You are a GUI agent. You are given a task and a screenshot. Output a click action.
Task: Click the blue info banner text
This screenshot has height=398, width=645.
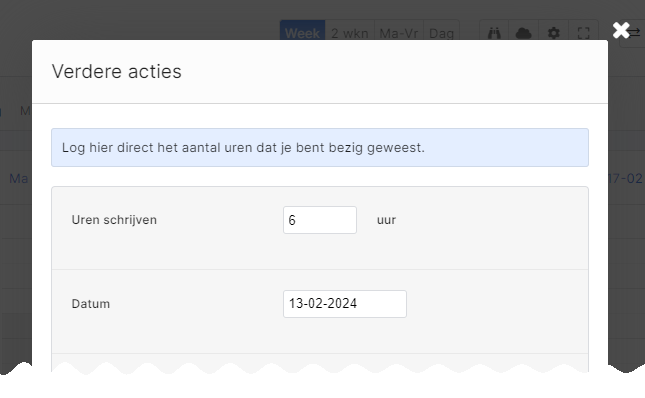[x=243, y=148]
